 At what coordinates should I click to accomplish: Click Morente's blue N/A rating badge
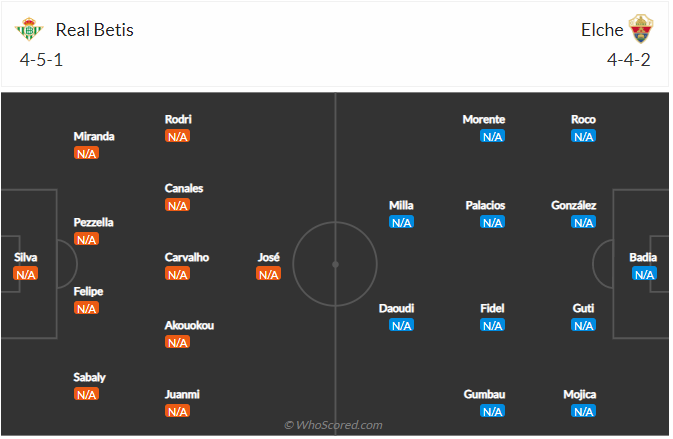point(492,137)
